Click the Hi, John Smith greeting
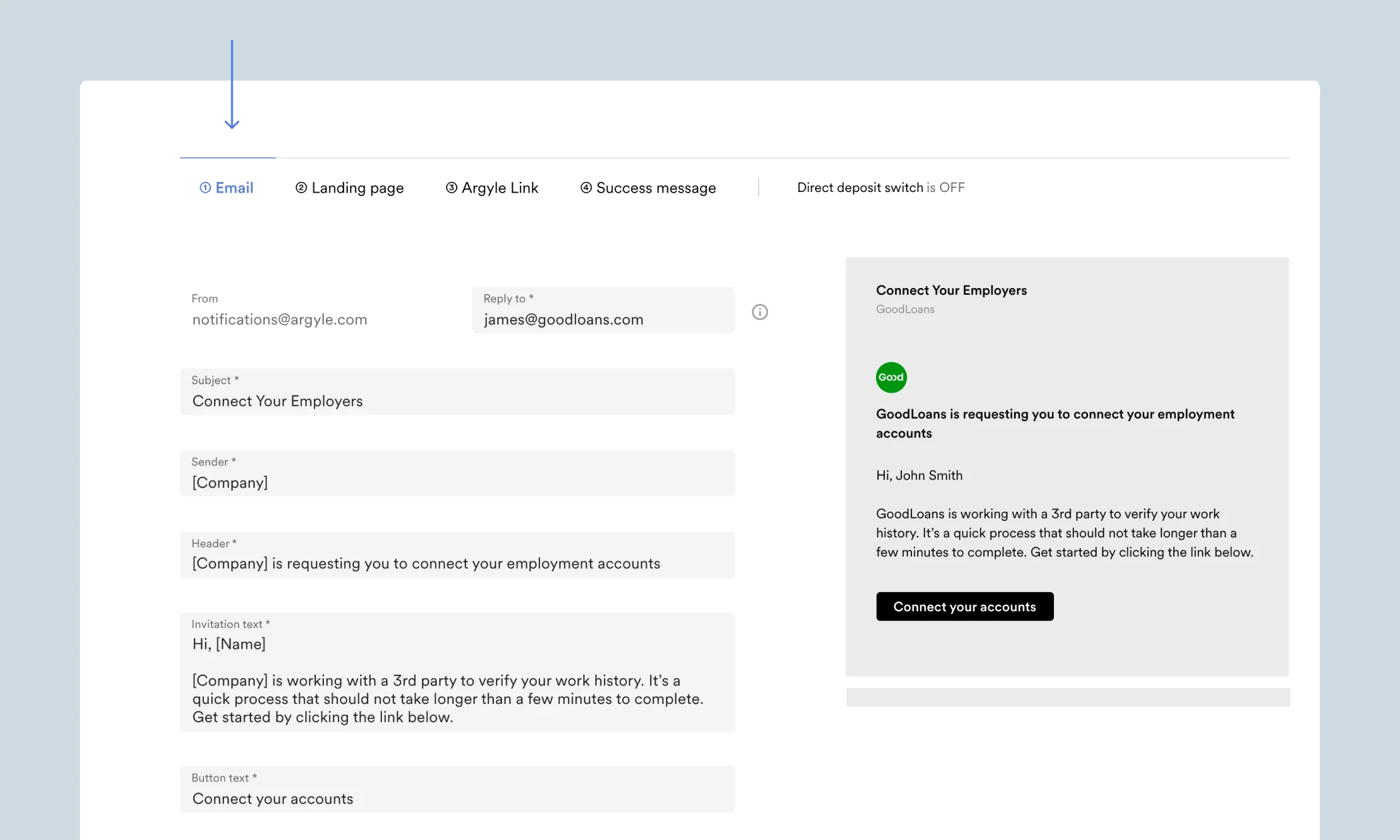 [x=919, y=475]
